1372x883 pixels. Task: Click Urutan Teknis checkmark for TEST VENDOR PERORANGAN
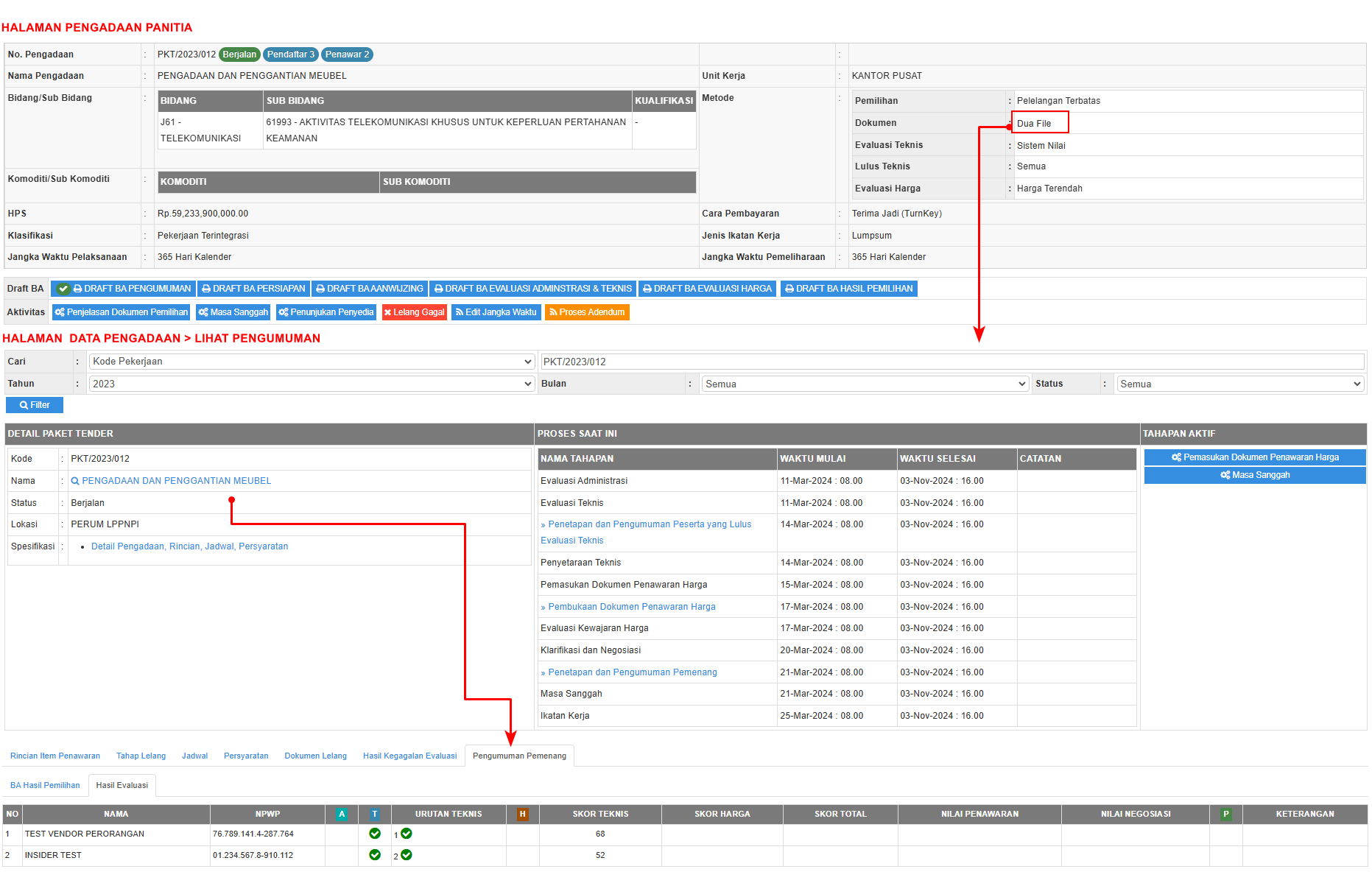tap(407, 834)
